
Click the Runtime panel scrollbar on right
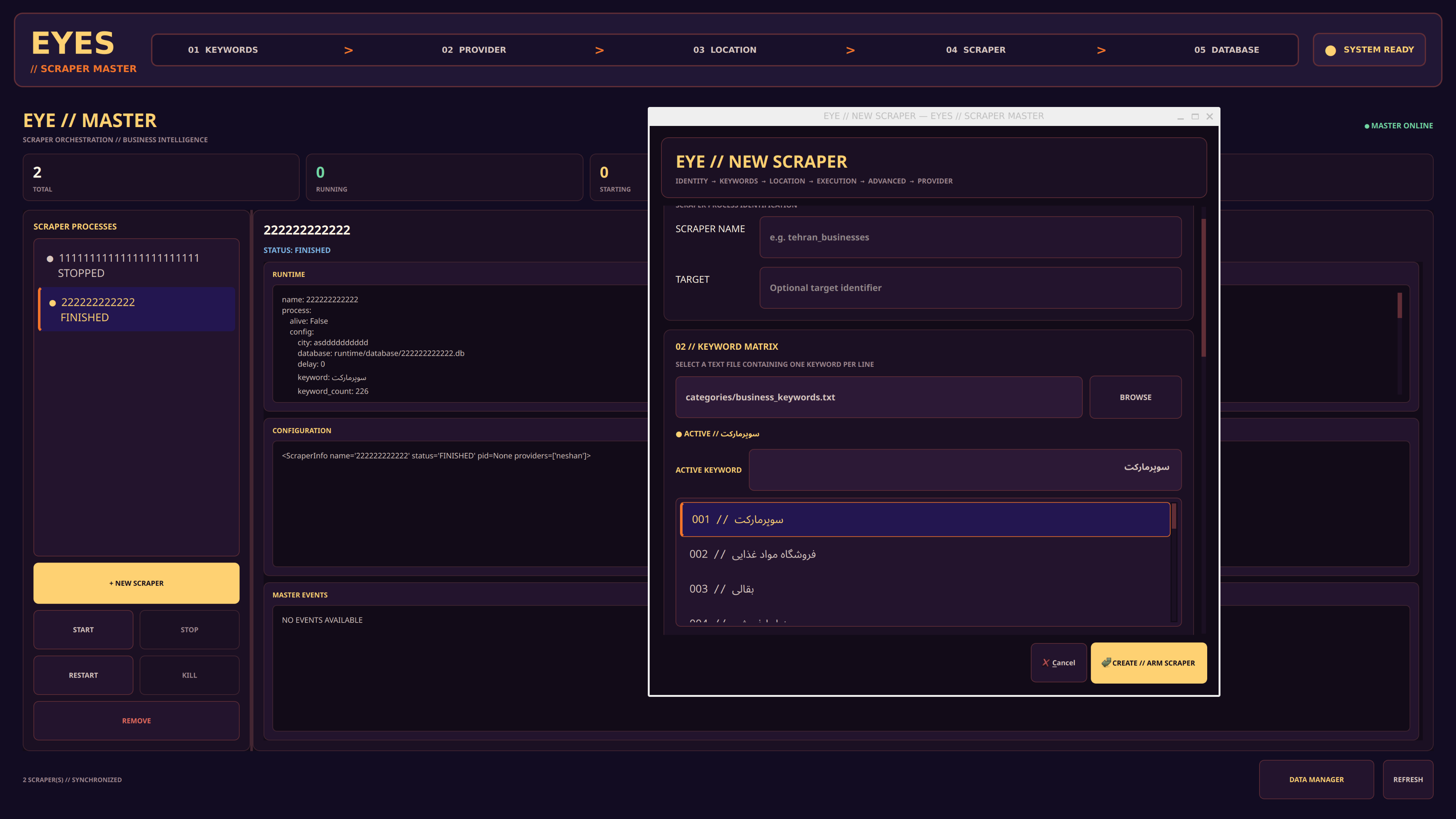point(1399,305)
